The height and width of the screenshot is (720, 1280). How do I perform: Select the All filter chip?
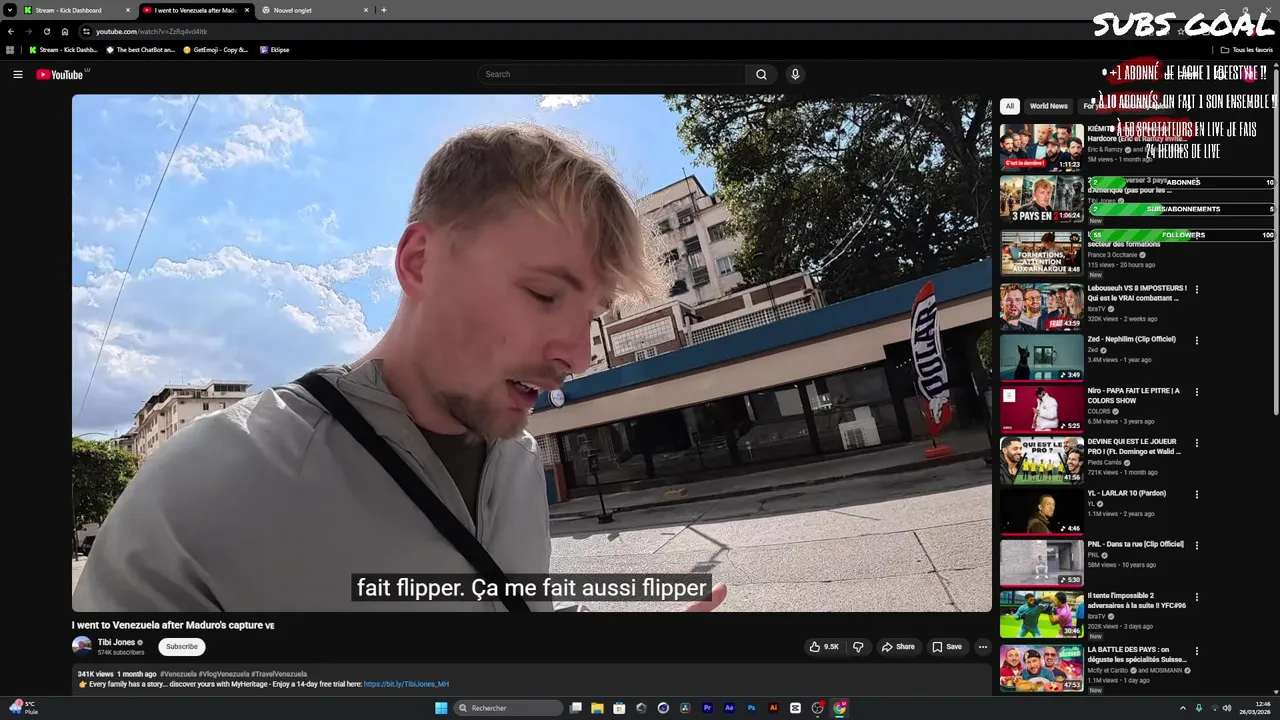1010,106
